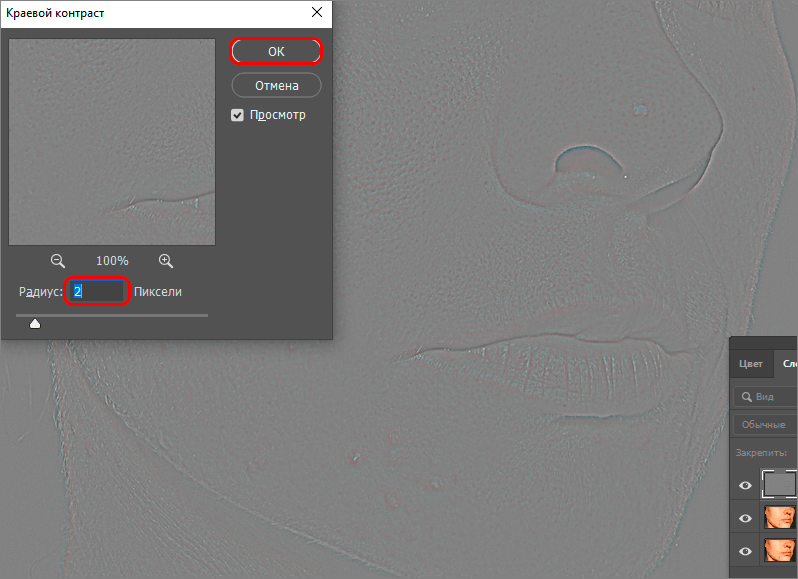The image size is (798, 579).
Task: Select the top gray layer thumbnail
Action: pos(780,485)
